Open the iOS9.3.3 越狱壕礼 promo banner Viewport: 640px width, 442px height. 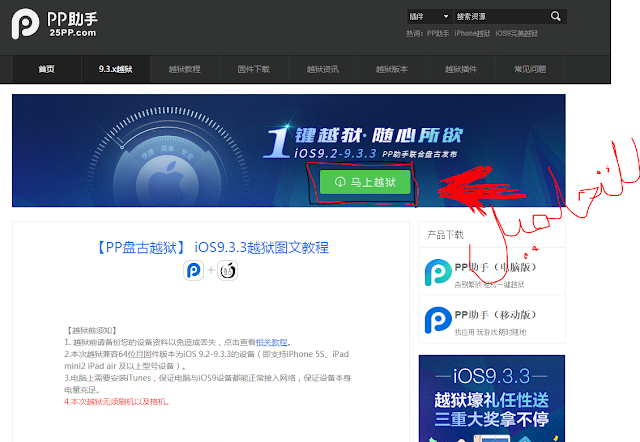pyautogui.click(x=492, y=398)
